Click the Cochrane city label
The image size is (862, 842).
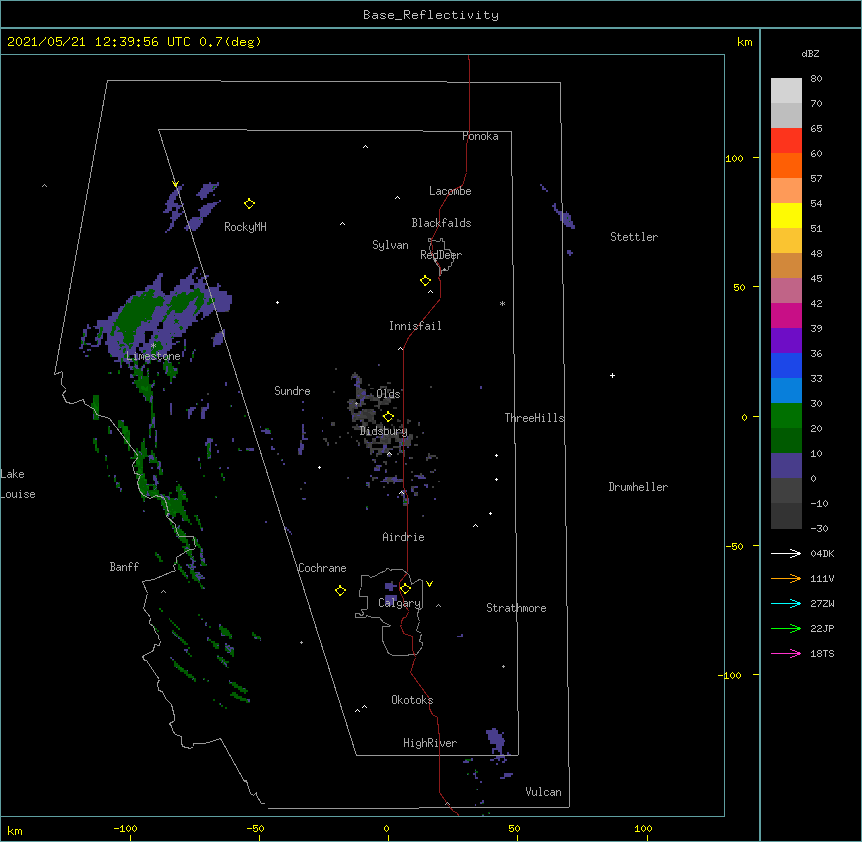click(x=322, y=568)
